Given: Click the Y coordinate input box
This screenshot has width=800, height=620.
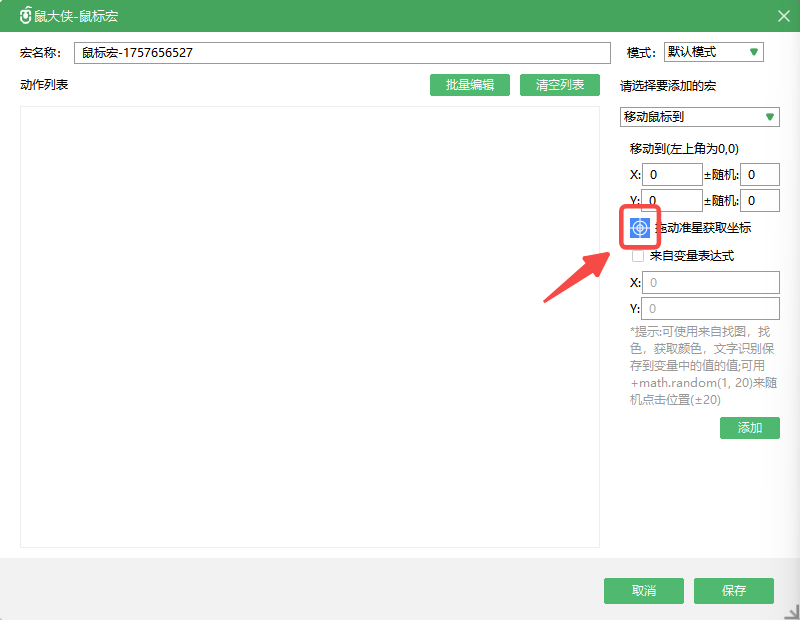Looking at the screenshot, I should coord(671,201).
